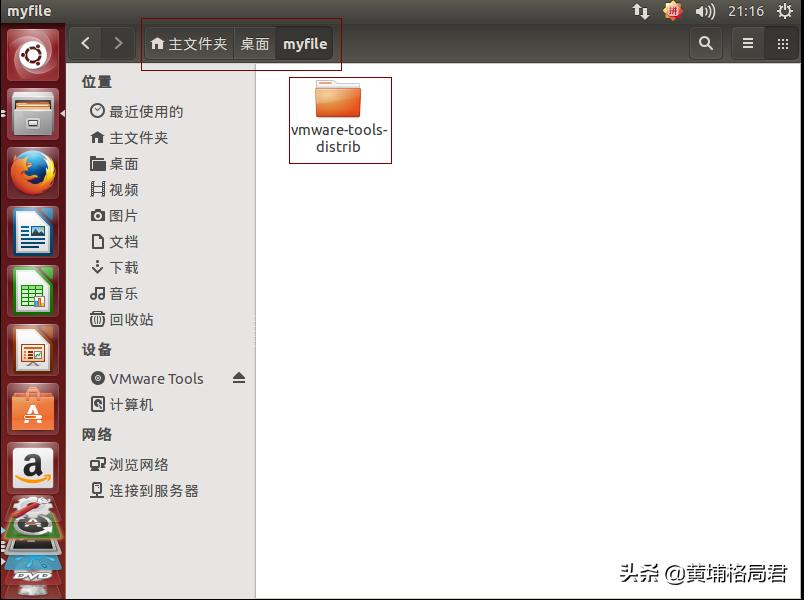
Task: Switch to 桌面 in the path bar
Action: pos(254,43)
